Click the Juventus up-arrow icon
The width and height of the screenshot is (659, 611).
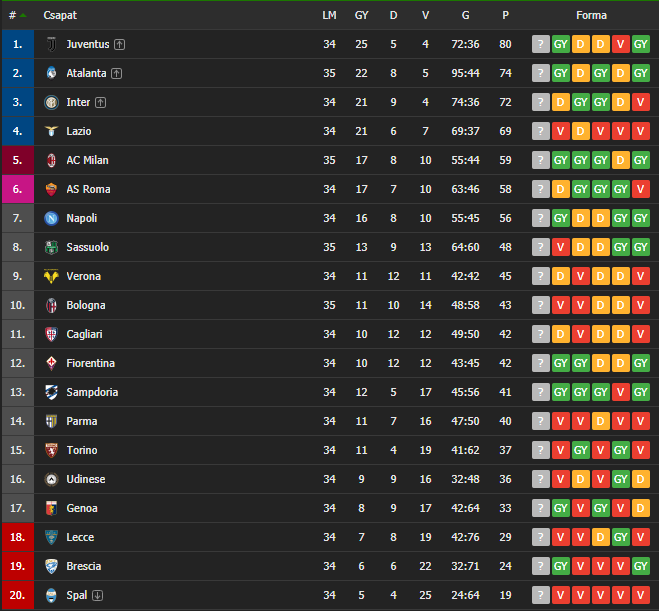point(120,44)
